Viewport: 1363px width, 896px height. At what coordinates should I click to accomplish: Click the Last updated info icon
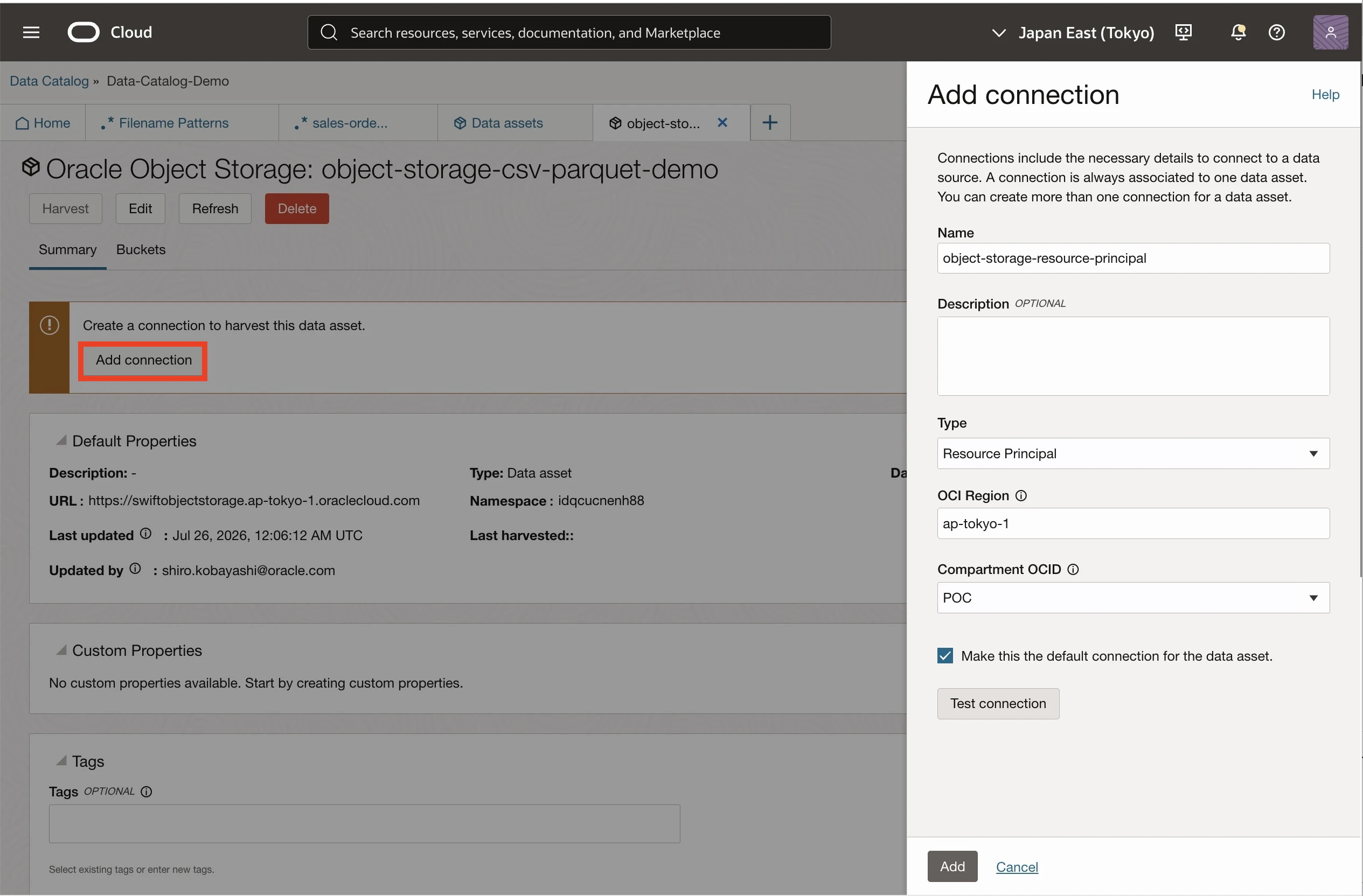click(x=146, y=534)
